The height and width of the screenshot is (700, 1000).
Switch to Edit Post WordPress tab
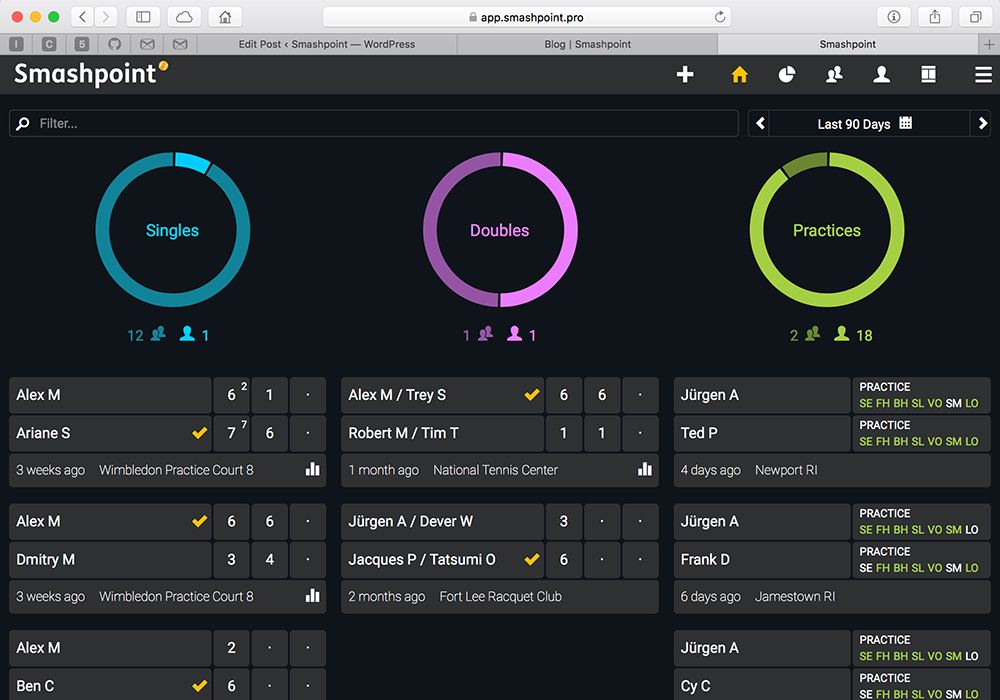coord(327,44)
